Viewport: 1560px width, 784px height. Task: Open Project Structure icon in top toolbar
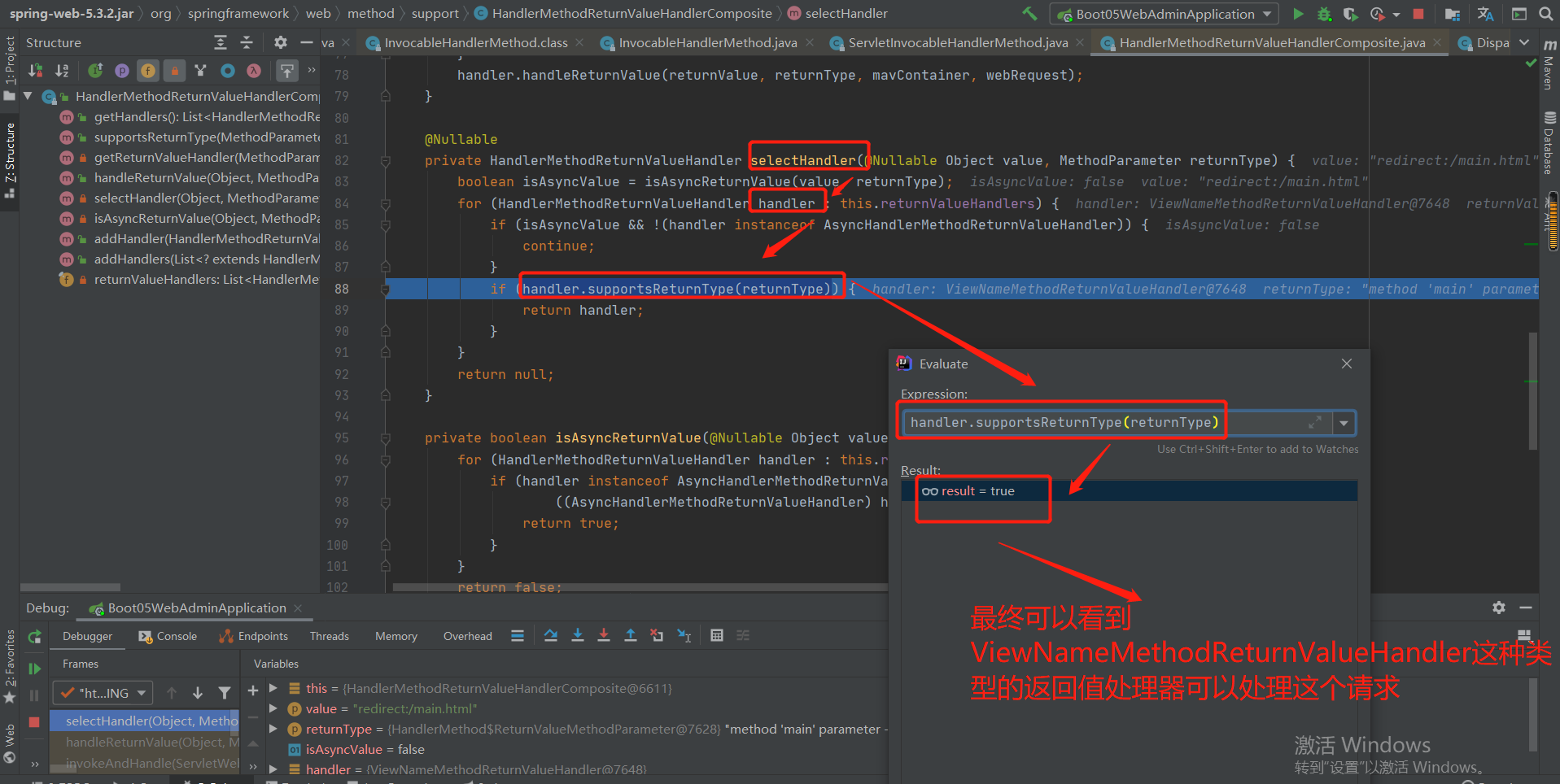tap(1453, 14)
